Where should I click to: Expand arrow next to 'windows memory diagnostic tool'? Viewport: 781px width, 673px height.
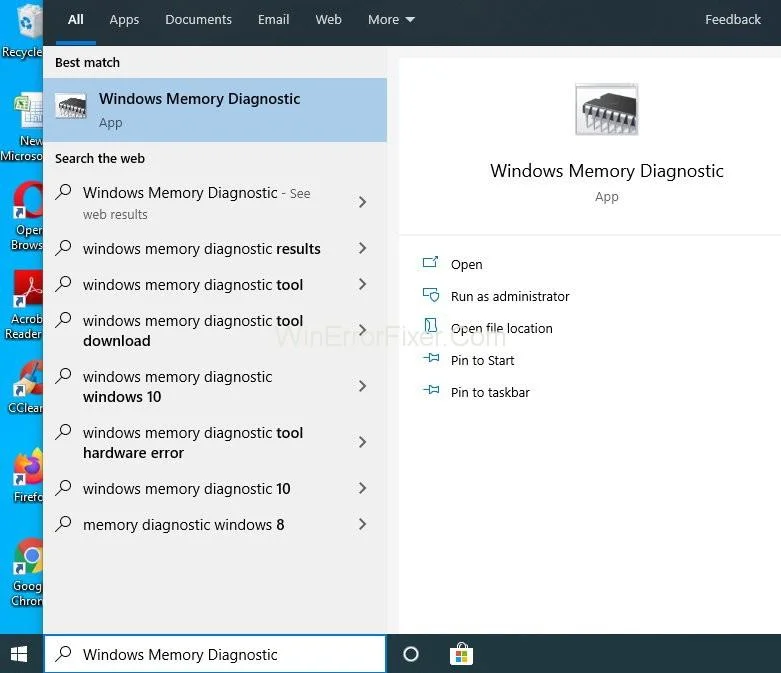pos(363,284)
